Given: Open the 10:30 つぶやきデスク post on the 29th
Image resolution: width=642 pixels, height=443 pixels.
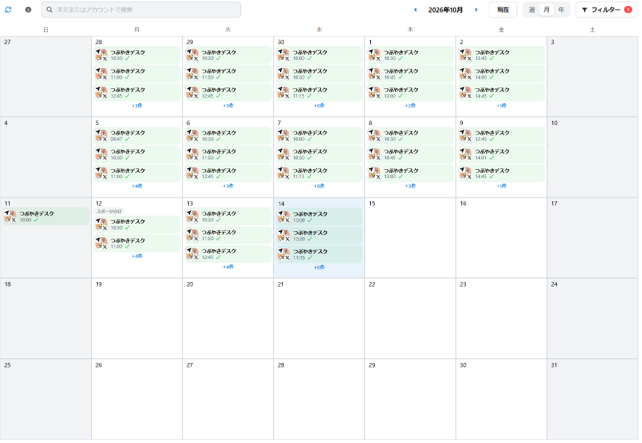Looking at the screenshot, I should tap(228, 55).
